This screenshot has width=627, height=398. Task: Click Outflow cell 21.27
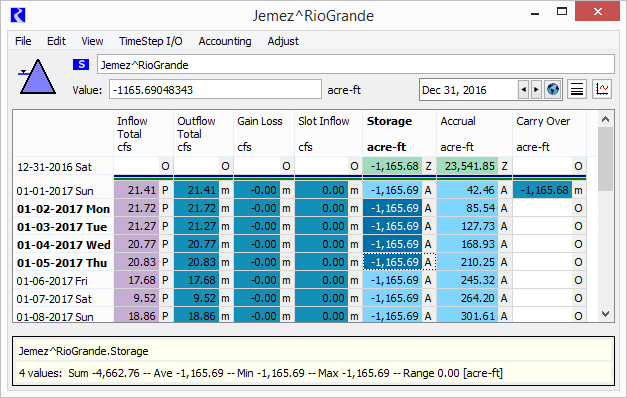tap(197, 226)
